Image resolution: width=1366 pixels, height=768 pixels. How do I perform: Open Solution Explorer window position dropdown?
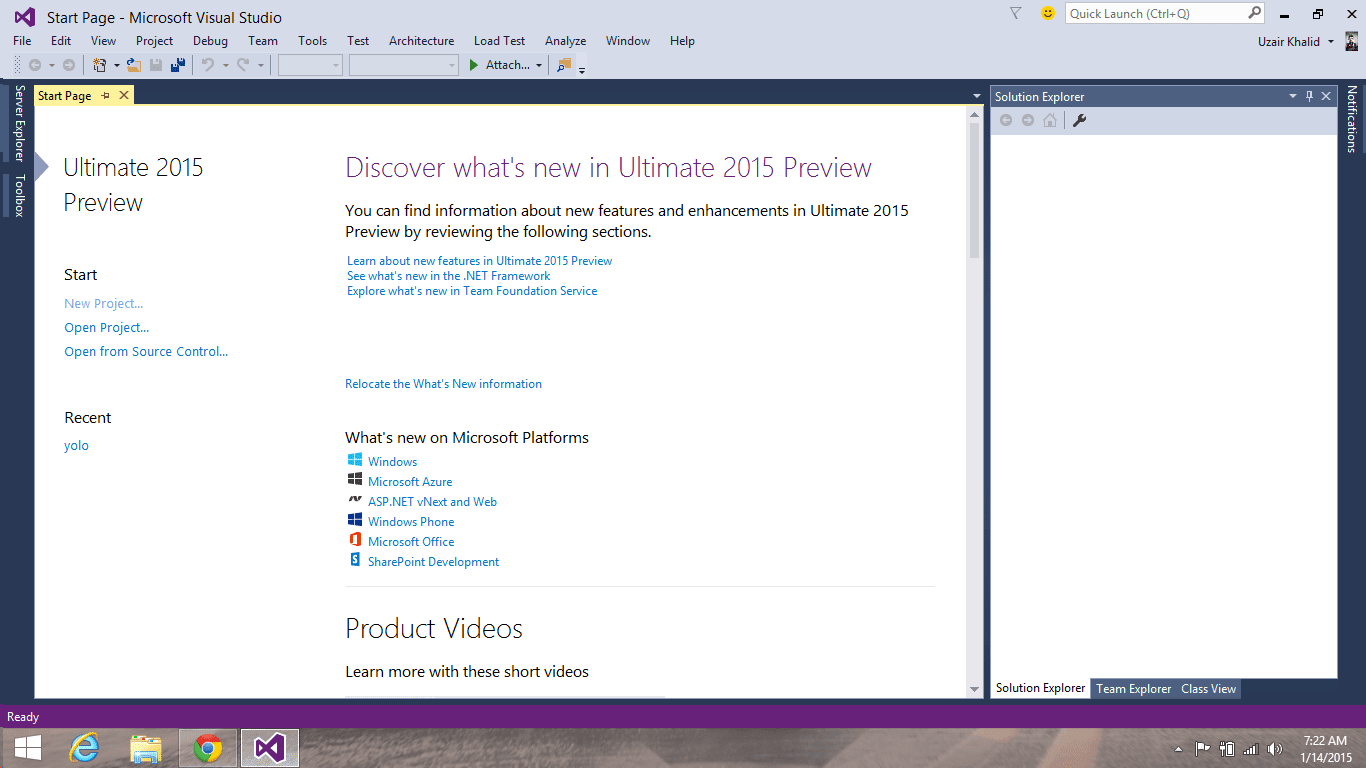(x=1292, y=96)
